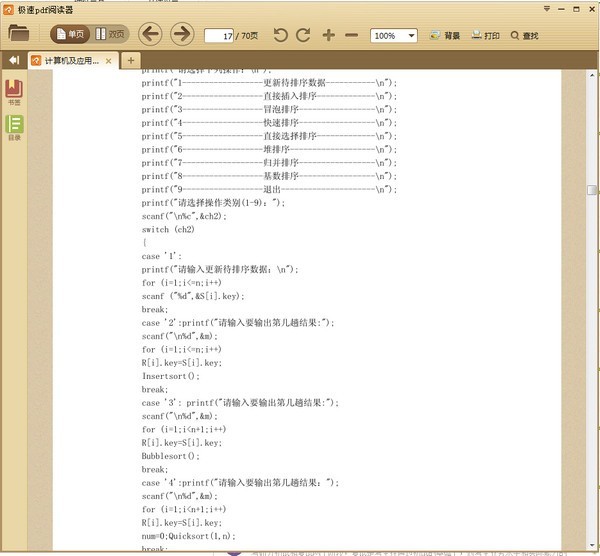Go to the previous page arrow
This screenshot has height=556, width=600.
coord(149,35)
